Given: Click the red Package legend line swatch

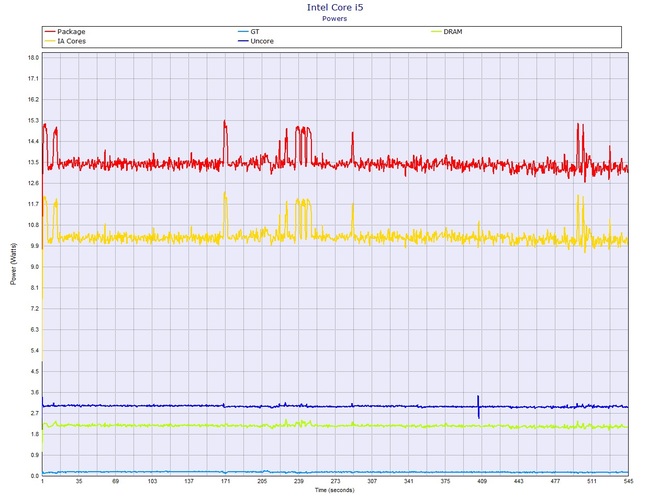Looking at the screenshot, I should pyautogui.click(x=50, y=32).
